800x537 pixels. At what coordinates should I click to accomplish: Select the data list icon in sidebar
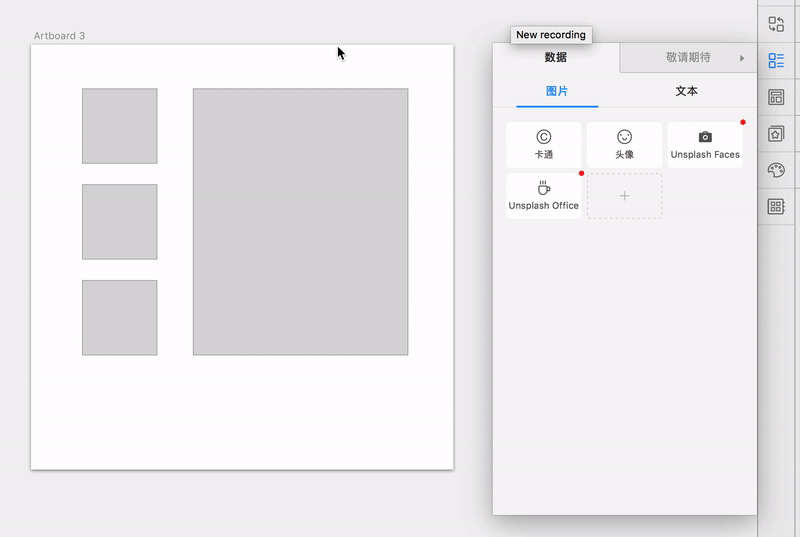[776, 61]
